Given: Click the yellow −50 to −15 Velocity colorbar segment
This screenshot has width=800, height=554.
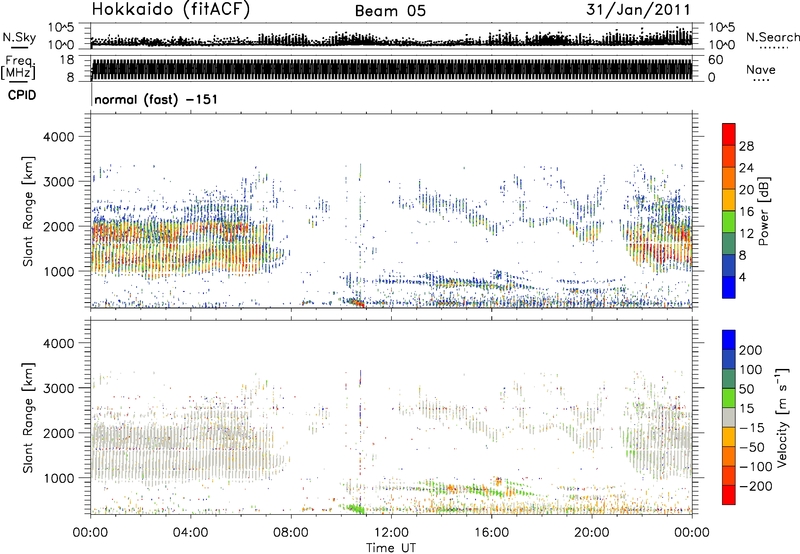Looking at the screenshot, I should coord(729,437).
